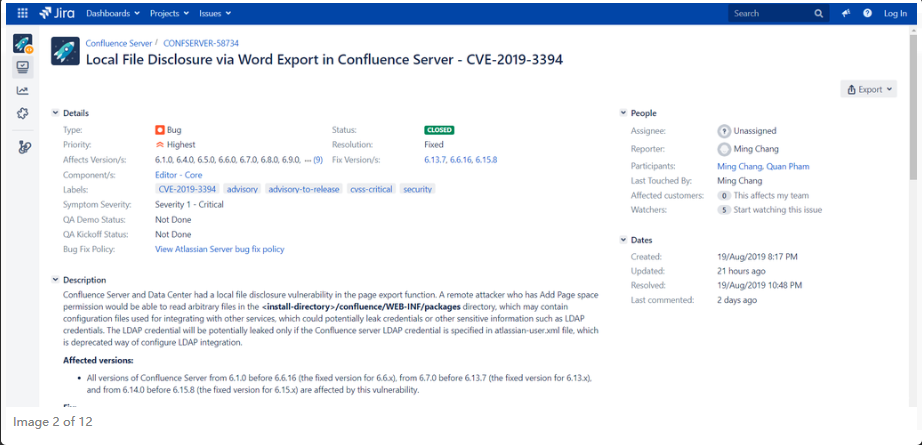This screenshot has height=445, width=922.
Task: Open Quan Pham participant link
Action: (x=788, y=166)
